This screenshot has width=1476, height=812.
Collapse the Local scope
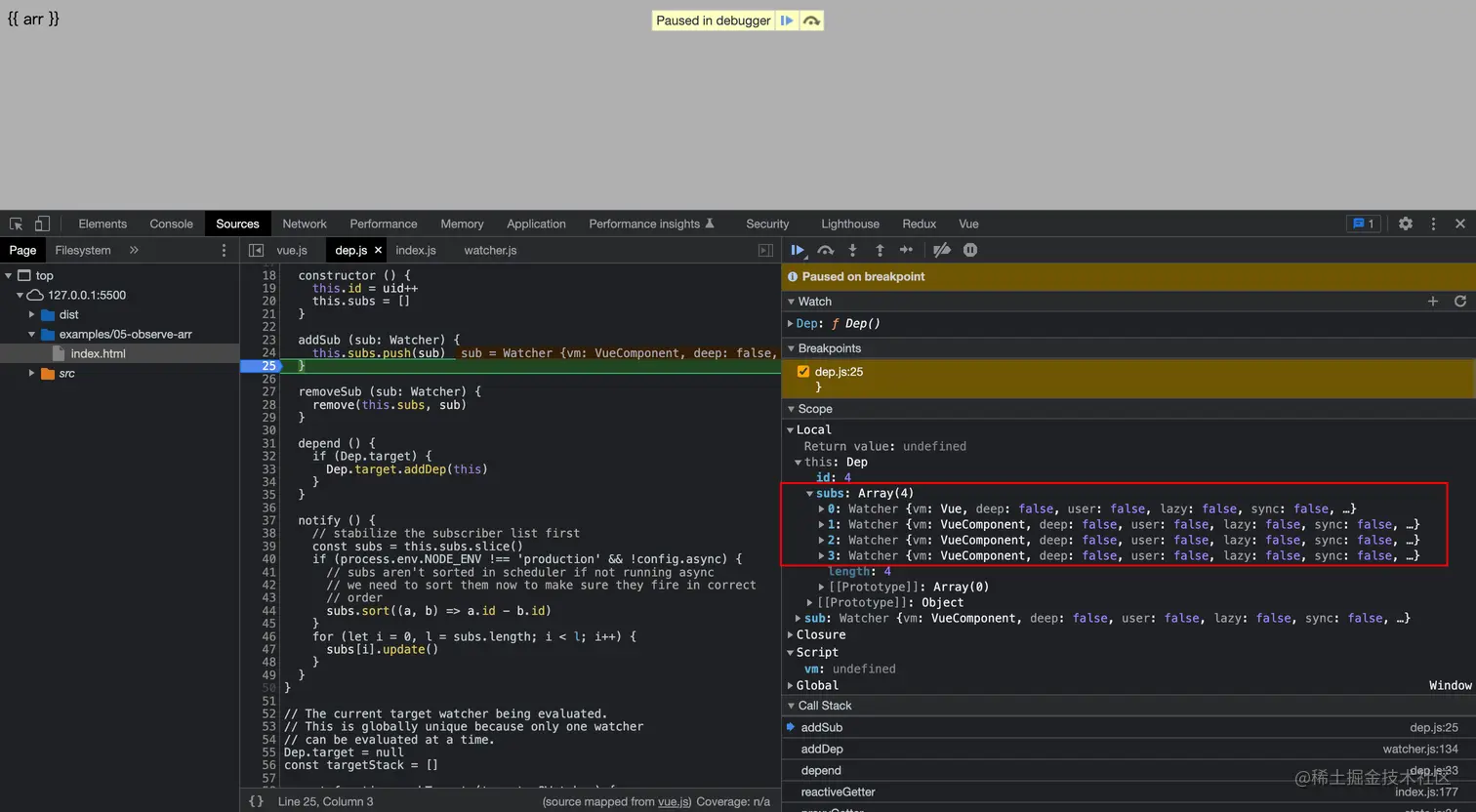pyautogui.click(x=791, y=429)
